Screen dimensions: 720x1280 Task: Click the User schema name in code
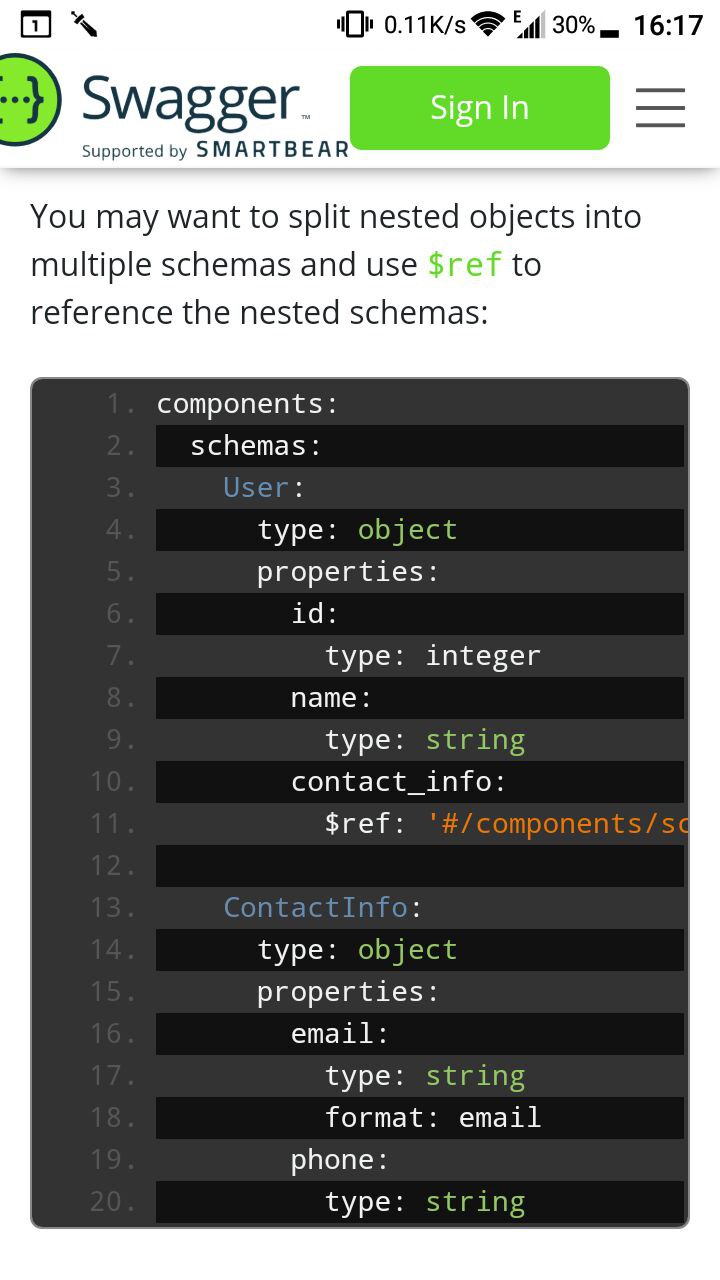256,488
